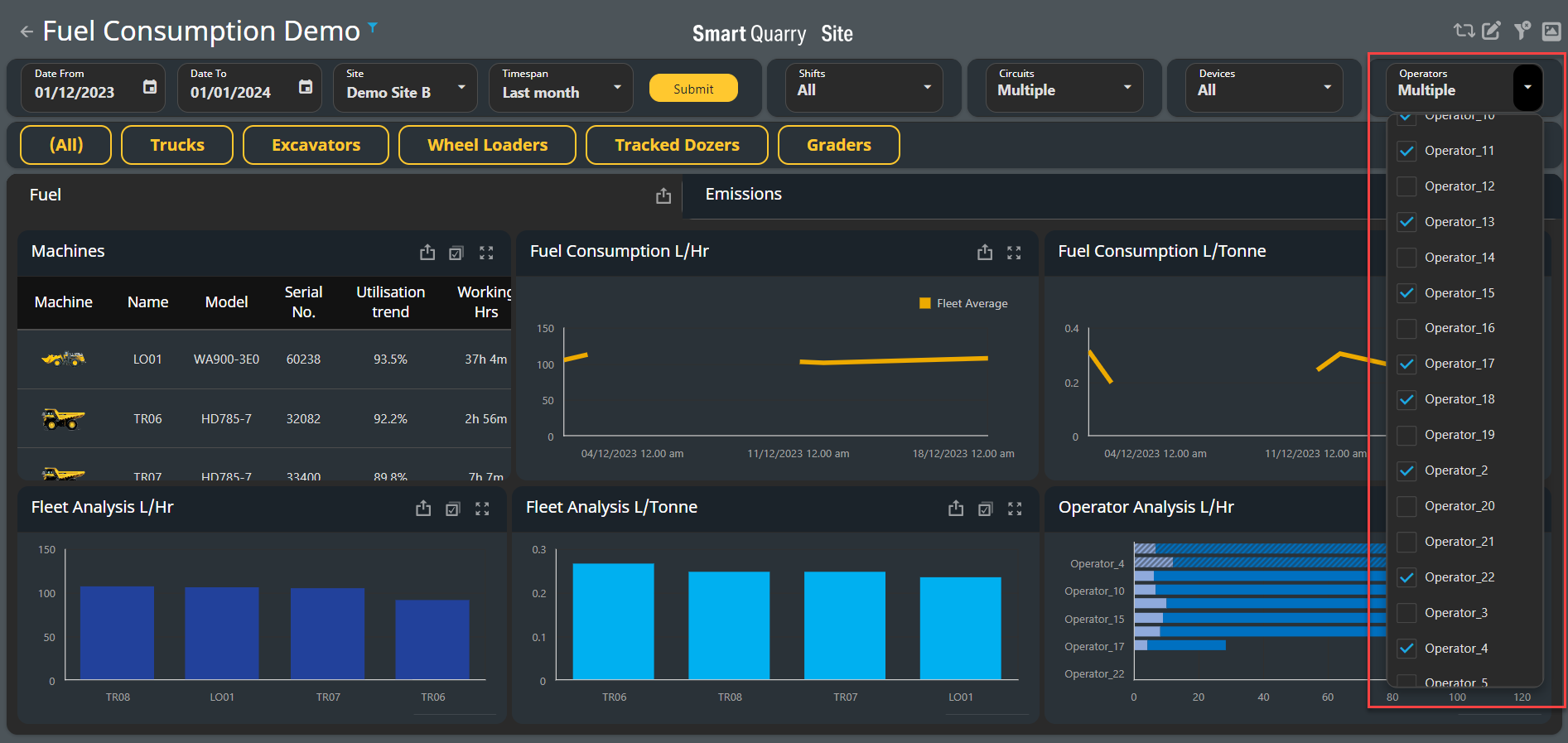Enable the Operator_20 checkbox
1568x743 pixels.
coord(1406,506)
